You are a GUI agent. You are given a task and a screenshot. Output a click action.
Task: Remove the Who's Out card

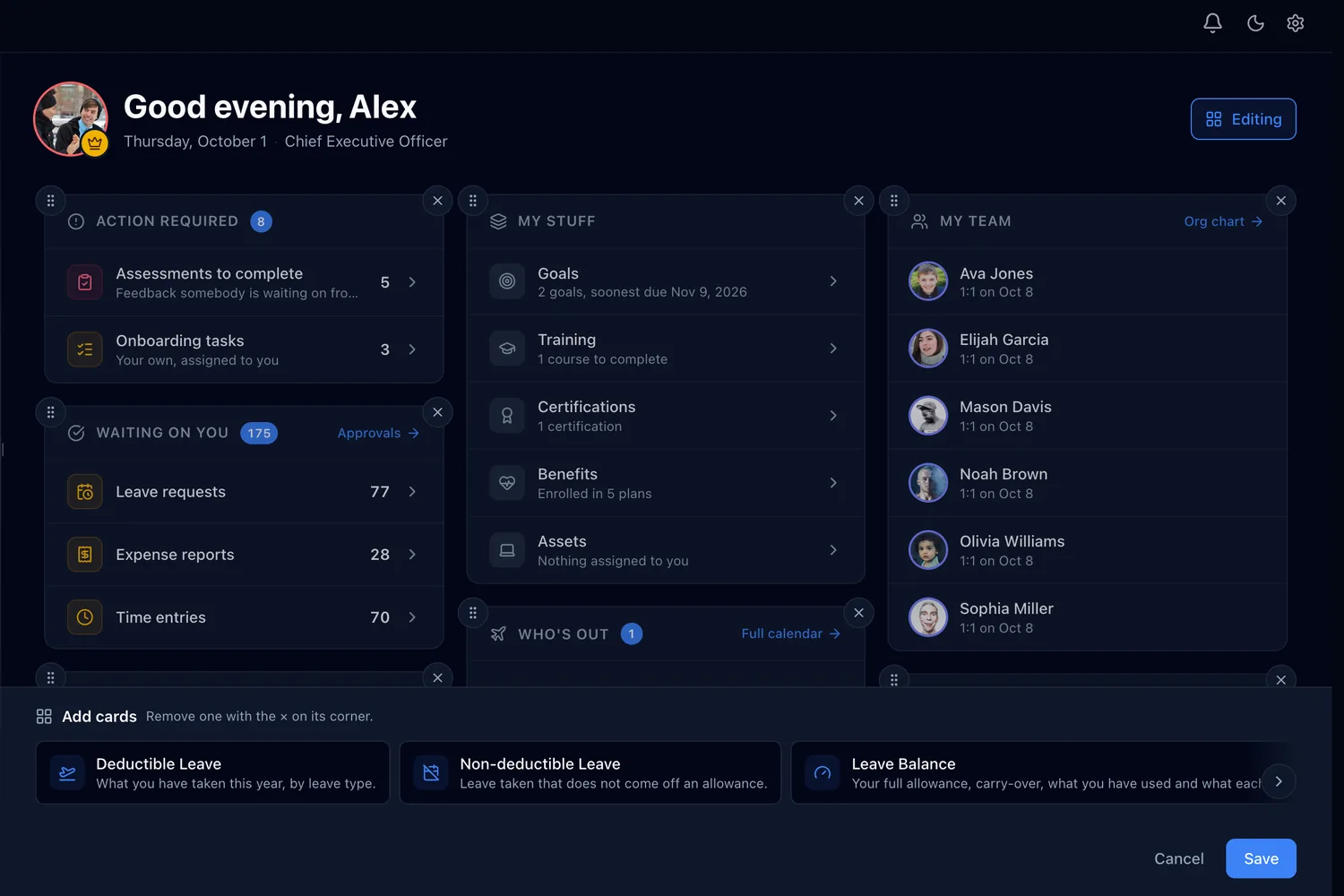858,613
